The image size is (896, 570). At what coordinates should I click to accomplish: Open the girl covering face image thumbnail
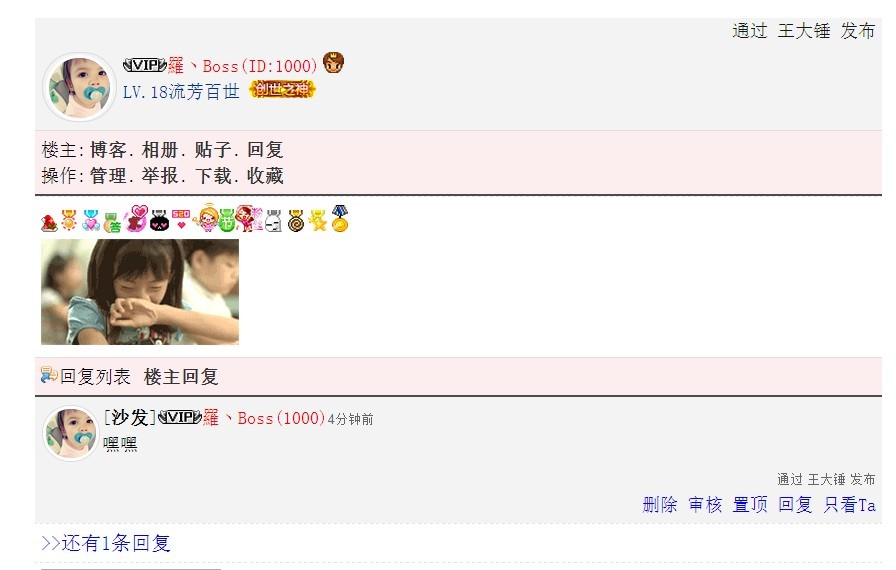pyautogui.click(x=140, y=292)
